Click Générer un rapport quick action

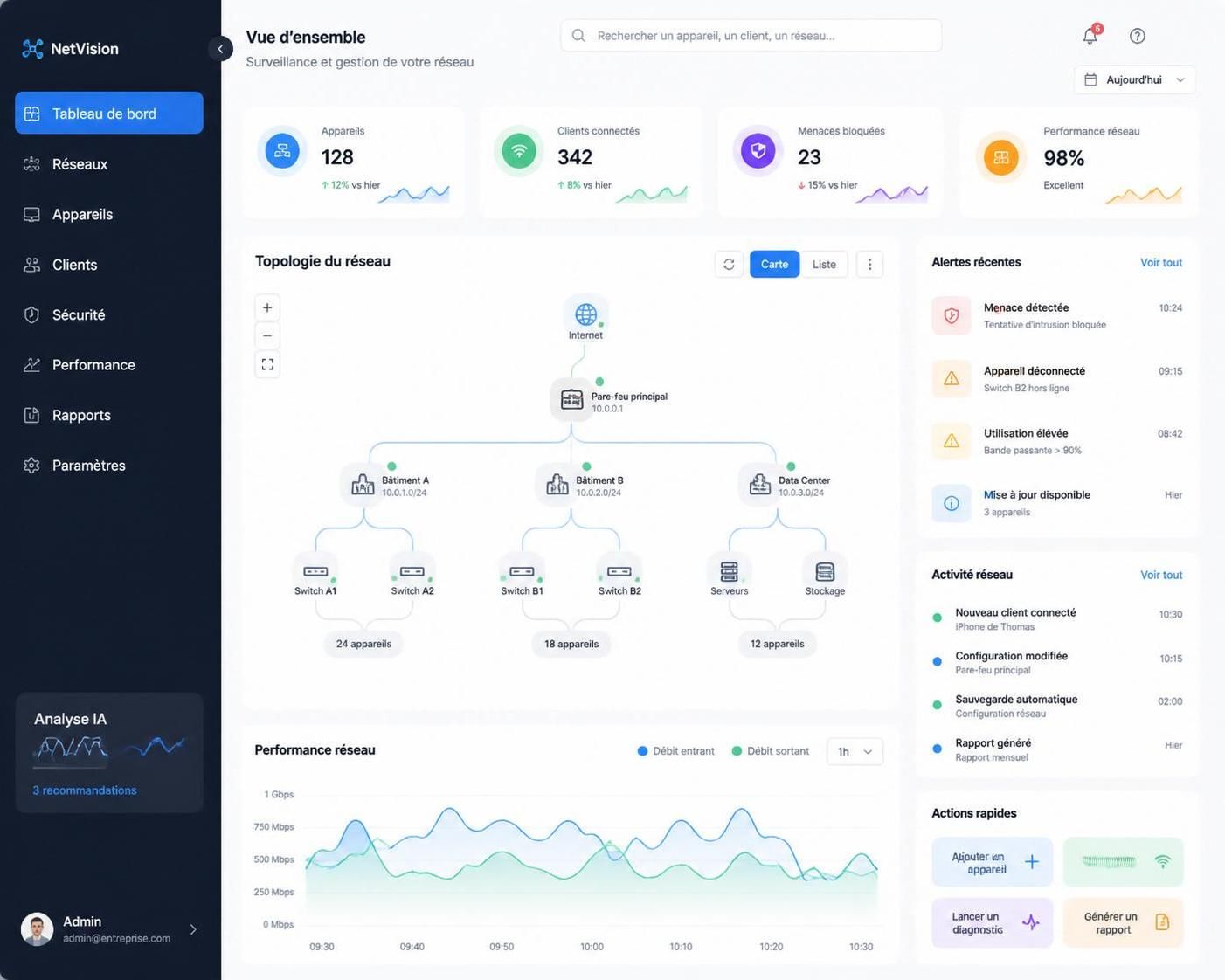click(x=1124, y=923)
